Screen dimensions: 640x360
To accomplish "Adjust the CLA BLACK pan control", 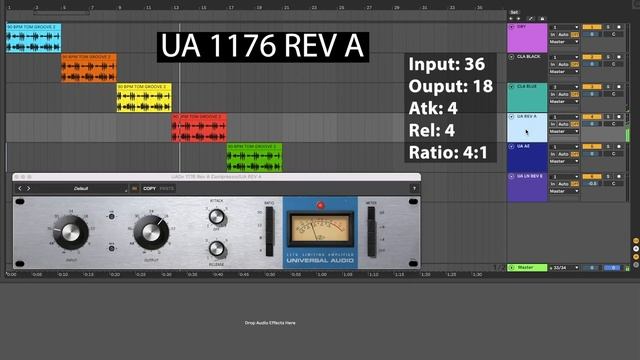I will 613,64.
